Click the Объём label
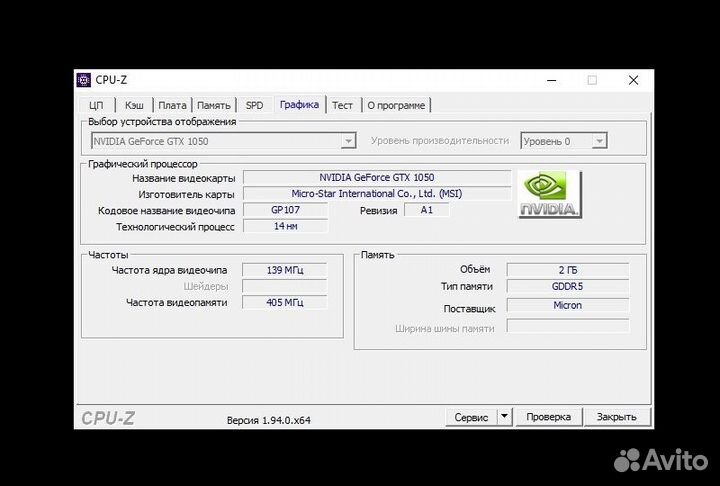The width and height of the screenshot is (720, 486). [475, 269]
